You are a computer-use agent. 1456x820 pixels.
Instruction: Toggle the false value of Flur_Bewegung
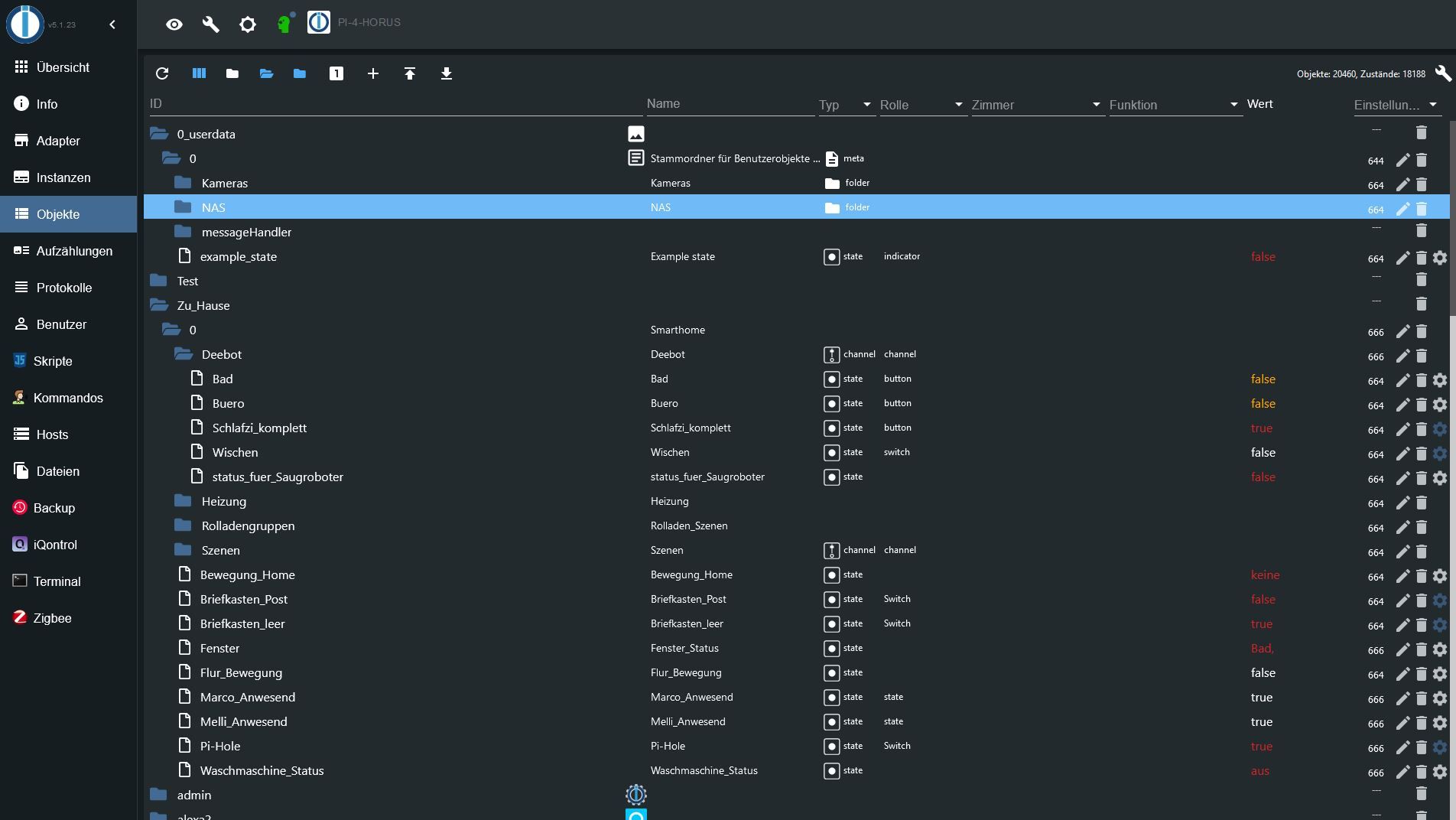coord(1263,672)
